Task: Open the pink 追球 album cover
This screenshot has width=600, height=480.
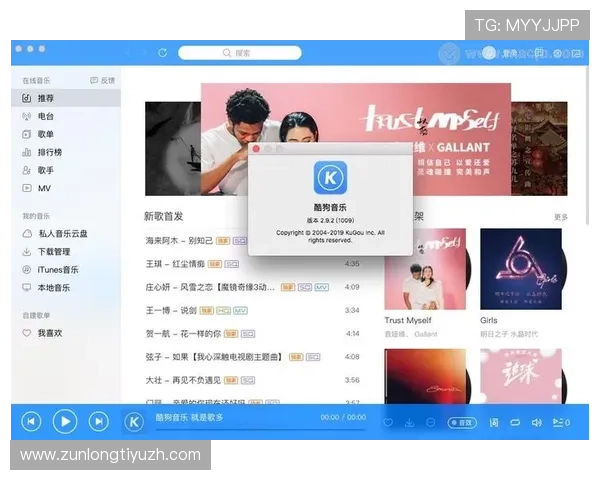Action: [521, 376]
